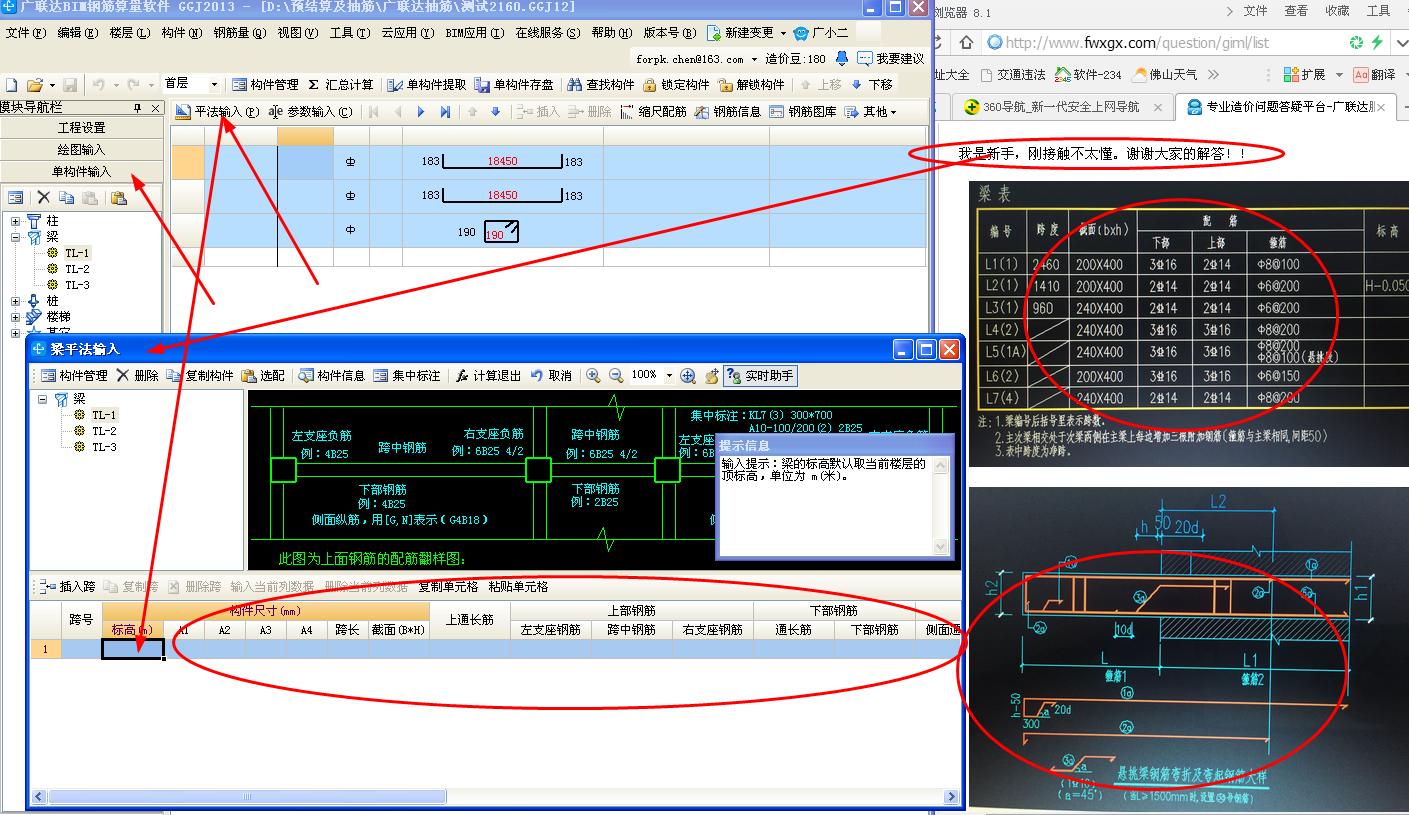Click 插入跨 in beam dialog

click(x=69, y=587)
